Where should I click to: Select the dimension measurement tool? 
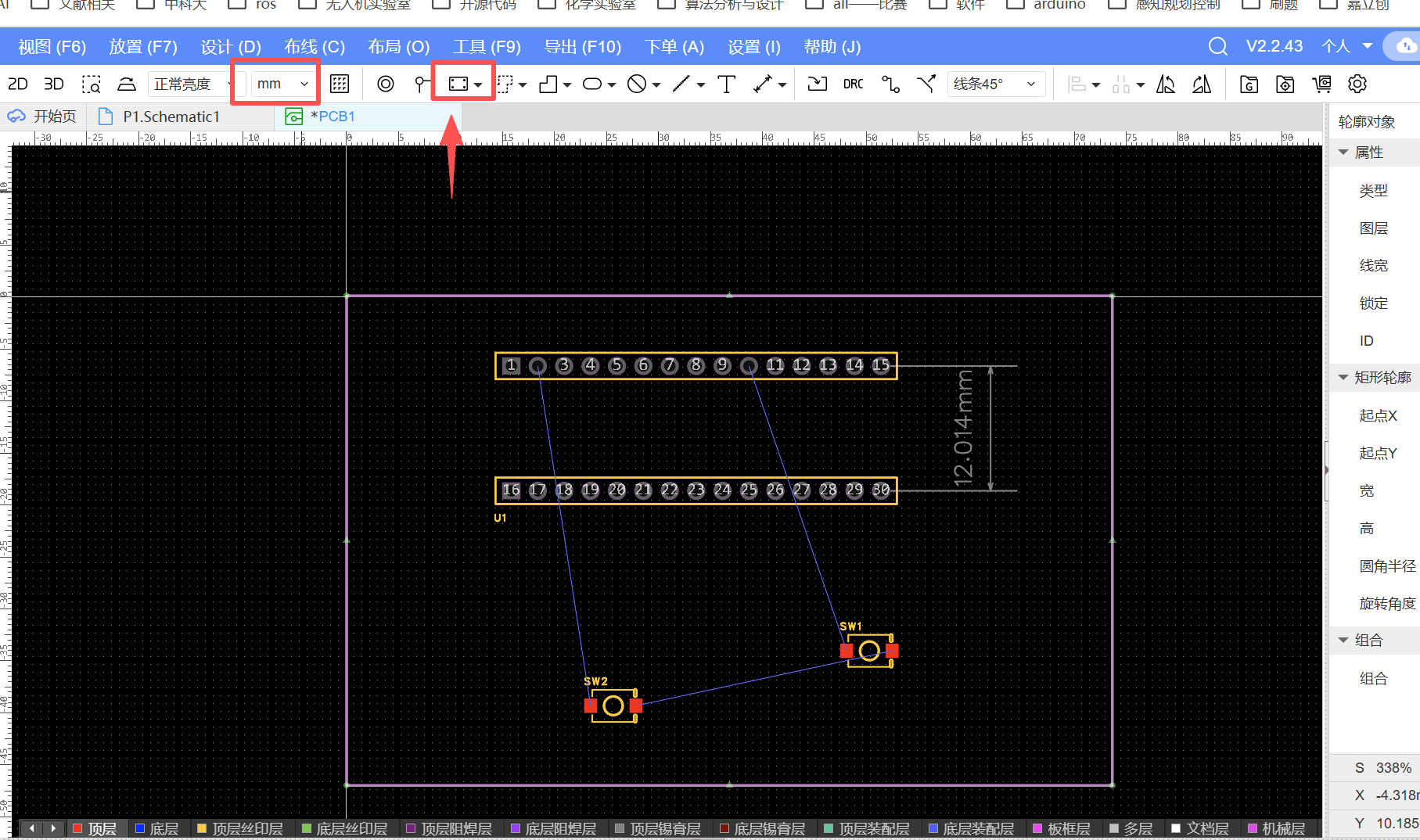763,84
